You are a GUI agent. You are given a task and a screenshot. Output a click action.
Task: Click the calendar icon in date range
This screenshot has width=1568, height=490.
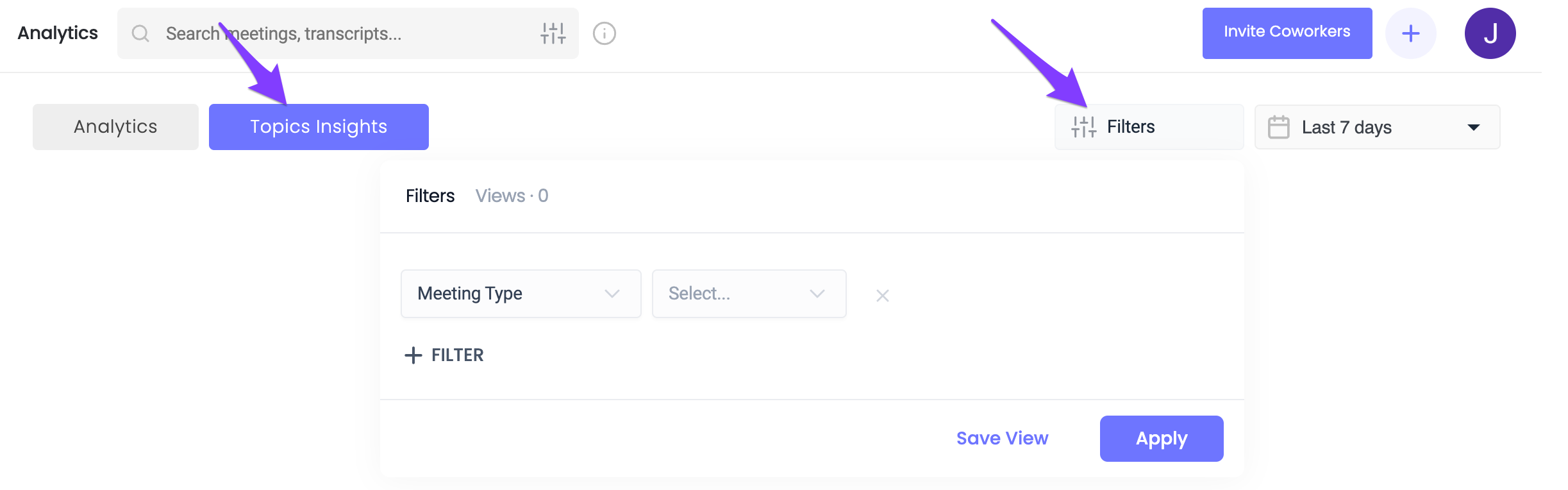point(1278,127)
